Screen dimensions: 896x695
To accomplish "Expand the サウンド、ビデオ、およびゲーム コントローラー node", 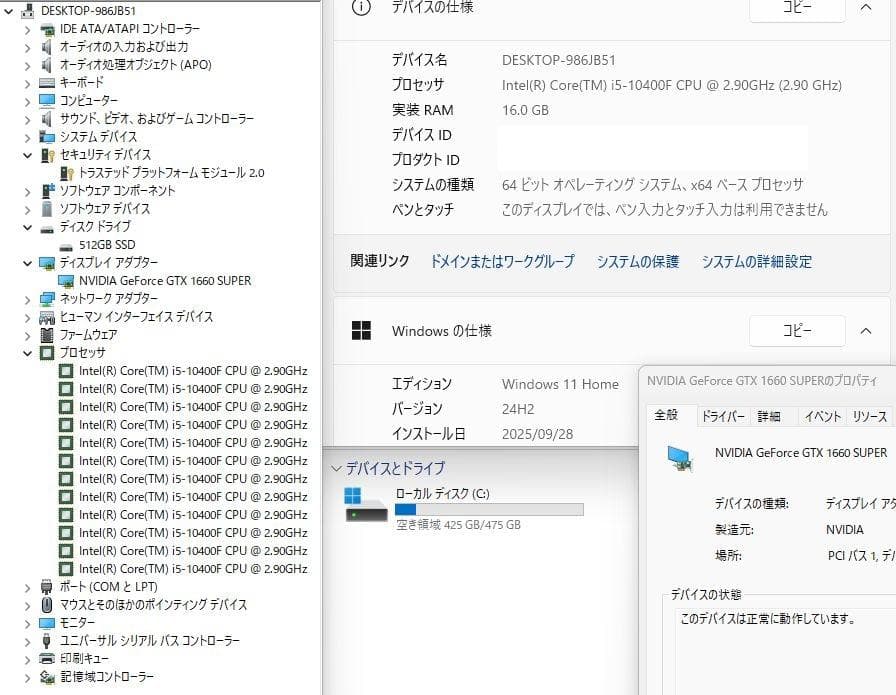I will (x=27, y=118).
